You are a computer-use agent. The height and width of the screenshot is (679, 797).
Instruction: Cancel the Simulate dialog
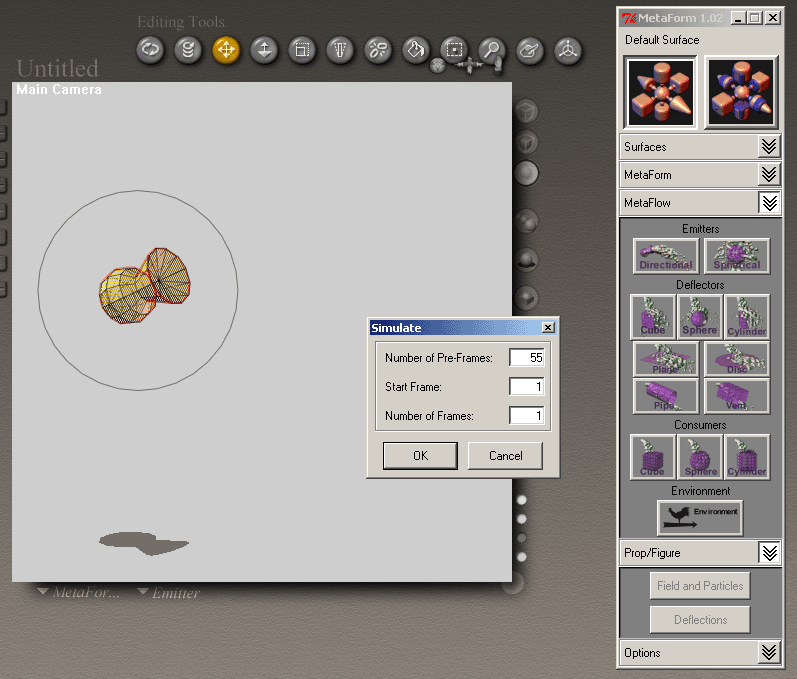(x=505, y=456)
